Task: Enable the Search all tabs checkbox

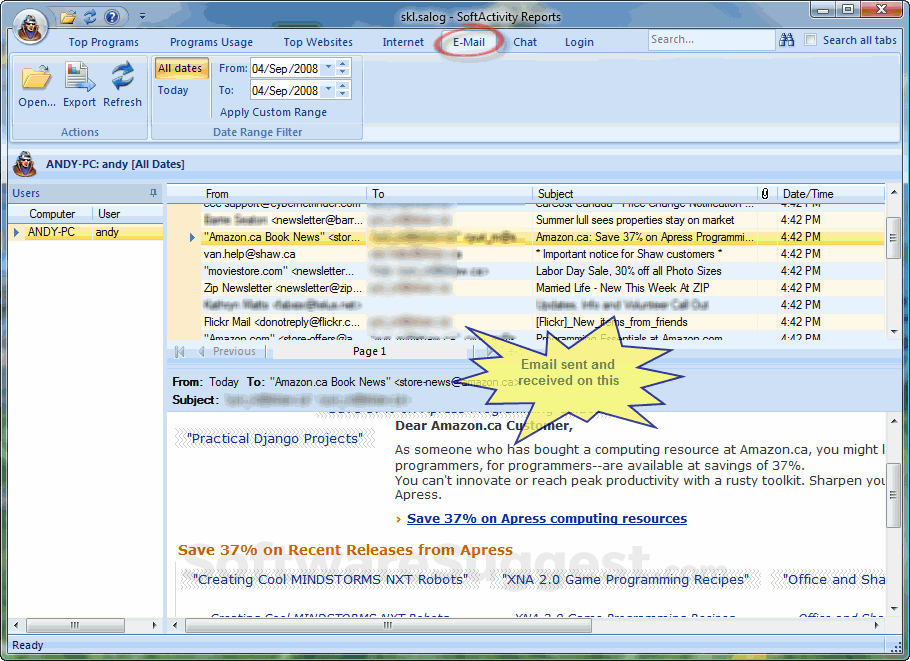Action: [x=811, y=40]
